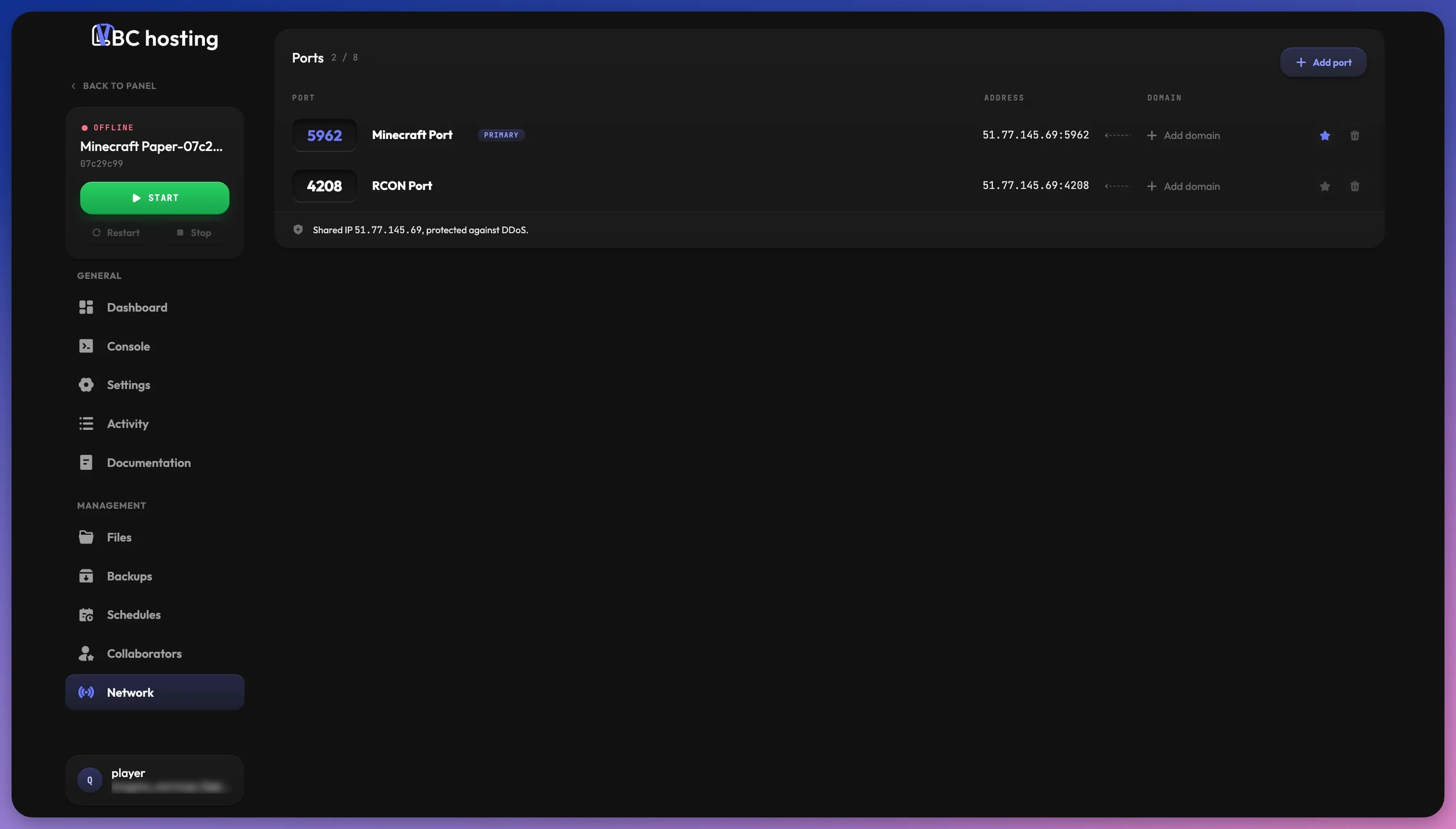Image resolution: width=1456 pixels, height=829 pixels.
Task: Copy address 51.77.145.69:5962
Action: 1035,135
